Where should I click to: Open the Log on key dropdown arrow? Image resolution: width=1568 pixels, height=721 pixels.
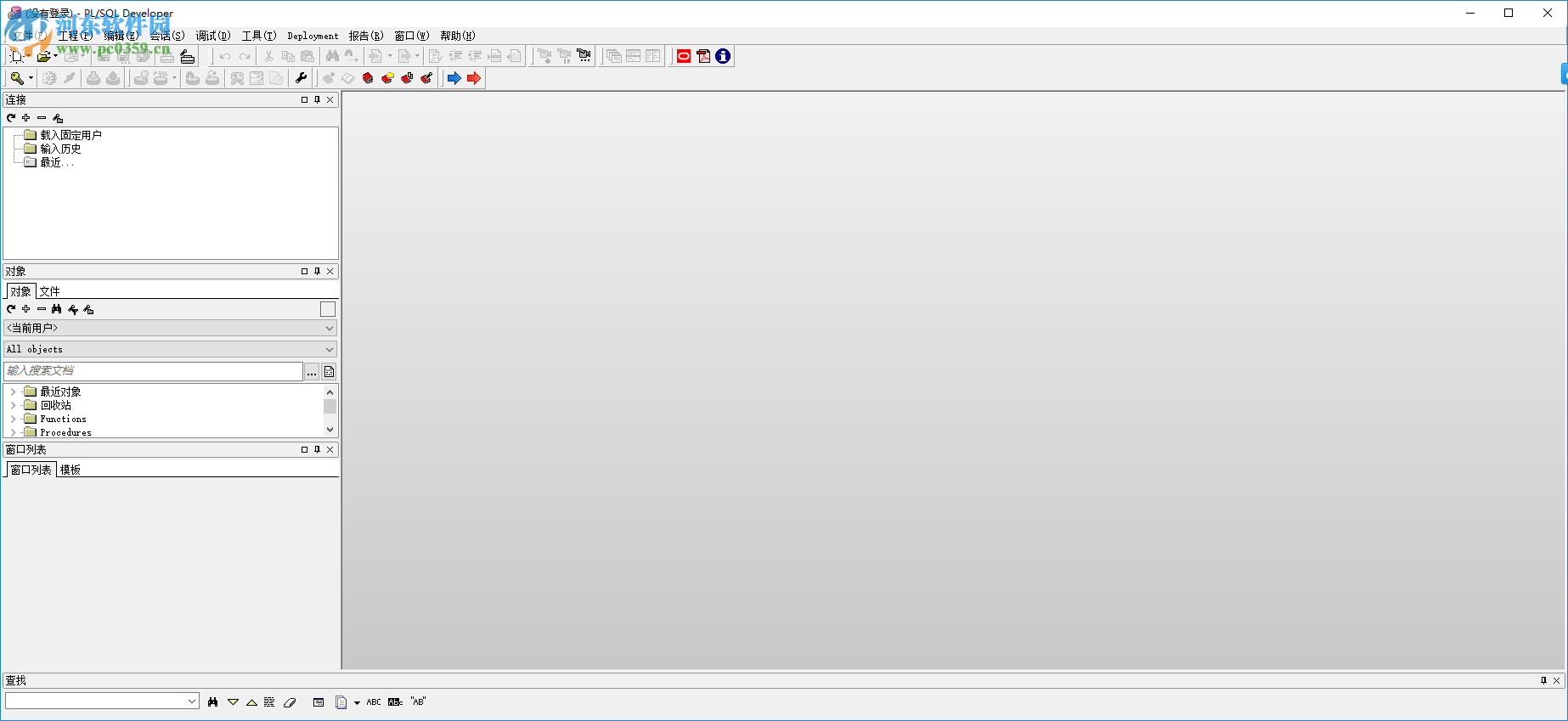(x=31, y=78)
